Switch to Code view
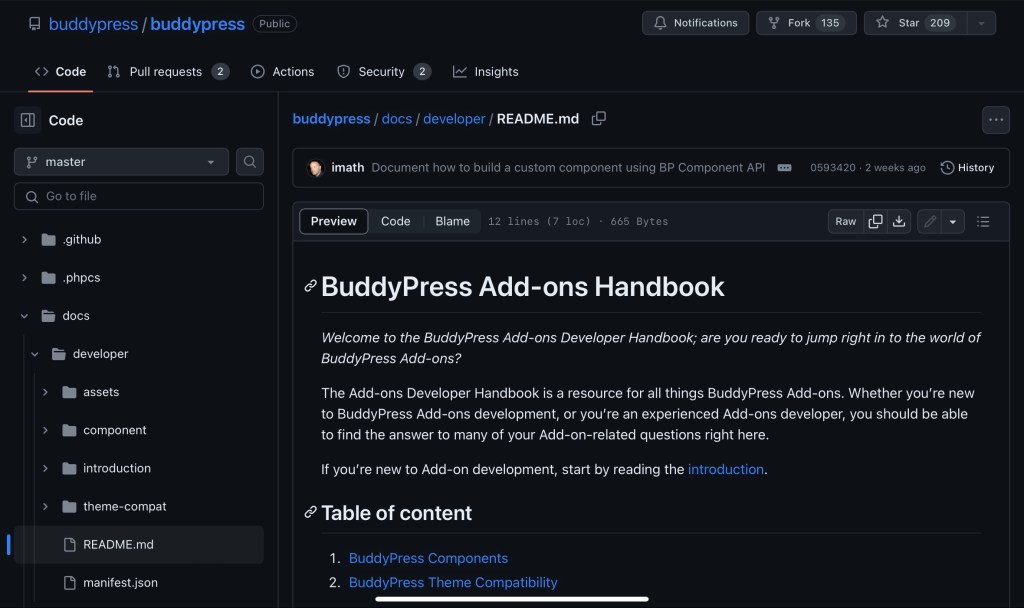 tap(395, 221)
